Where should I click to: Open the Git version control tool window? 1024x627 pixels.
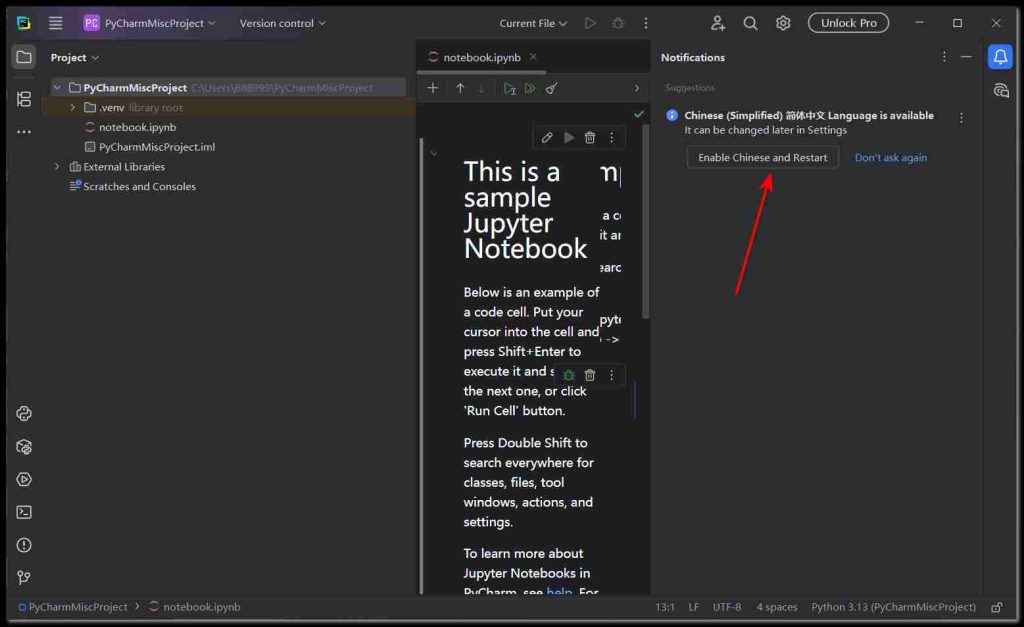tap(24, 577)
